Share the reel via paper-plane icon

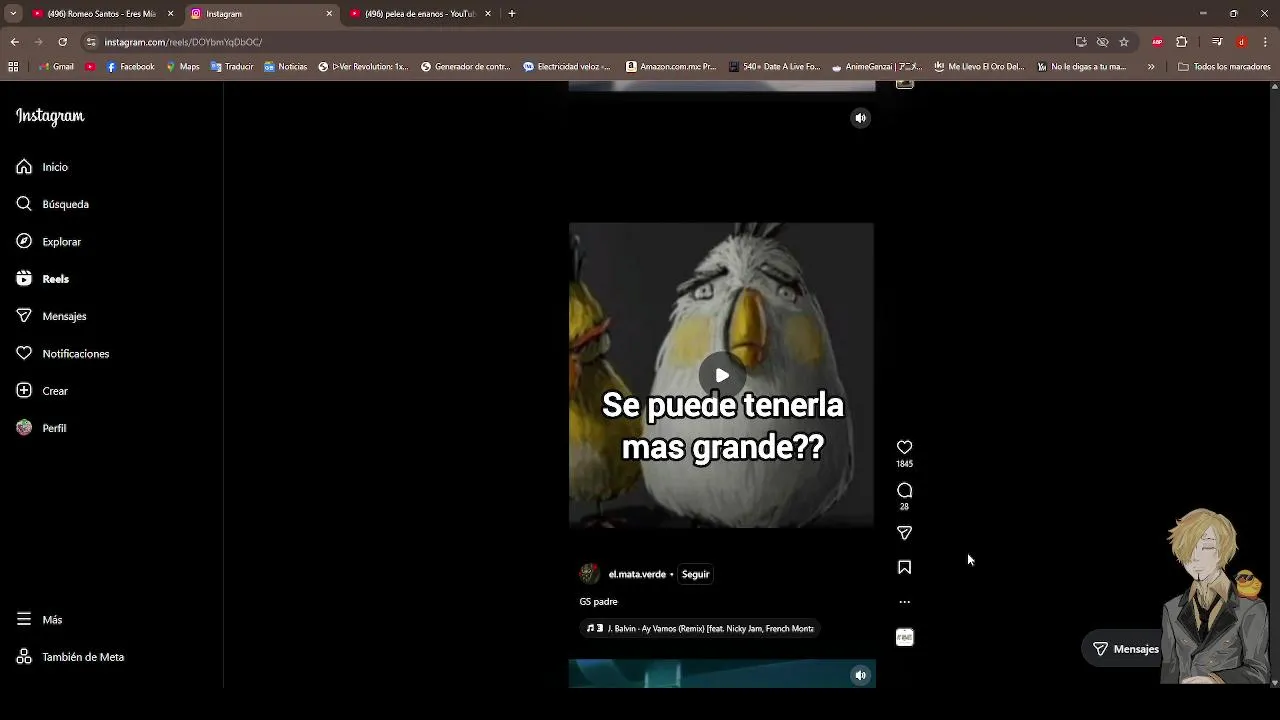[904, 533]
